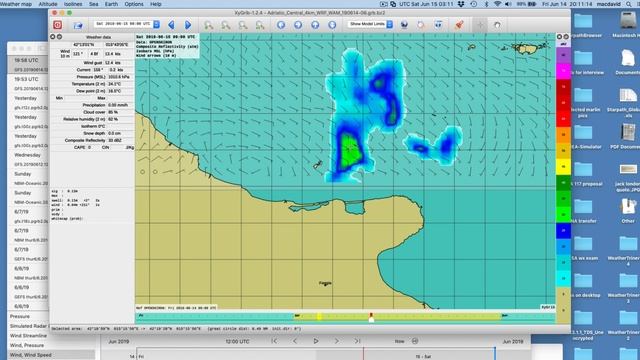Click the Now button in background window
Screen dimensions: 640x360
coord(399,341)
